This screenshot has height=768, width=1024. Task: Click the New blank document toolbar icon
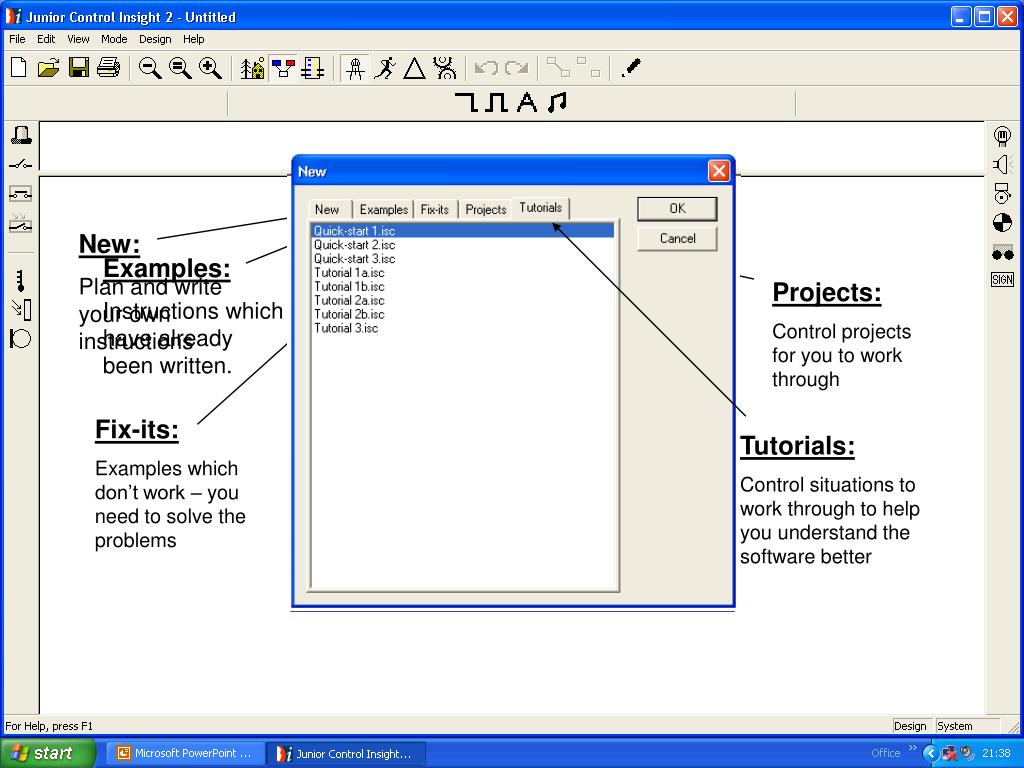pyautogui.click(x=18, y=67)
